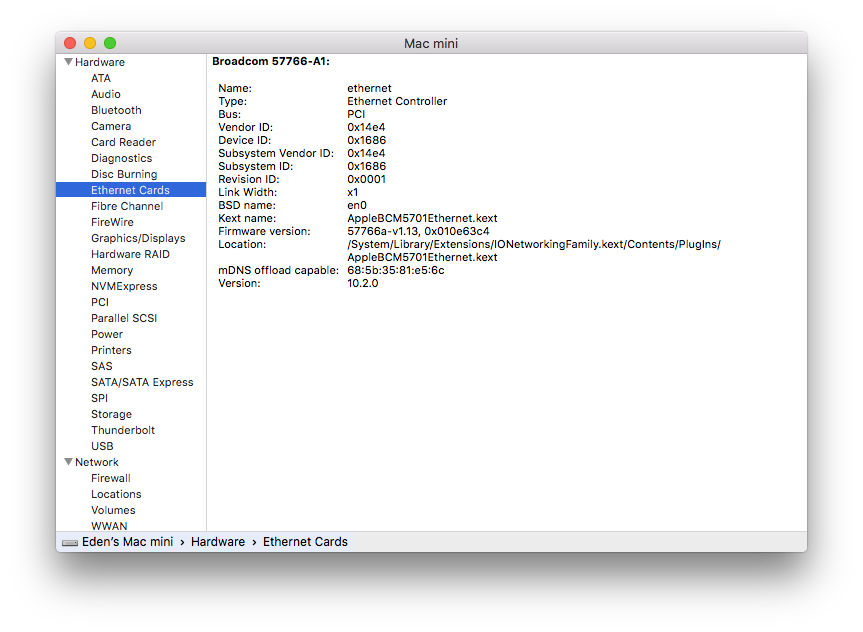Image resolution: width=863 pixels, height=632 pixels.
Task: Go to Eden's Mac mini in path bar
Action: [127, 542]
